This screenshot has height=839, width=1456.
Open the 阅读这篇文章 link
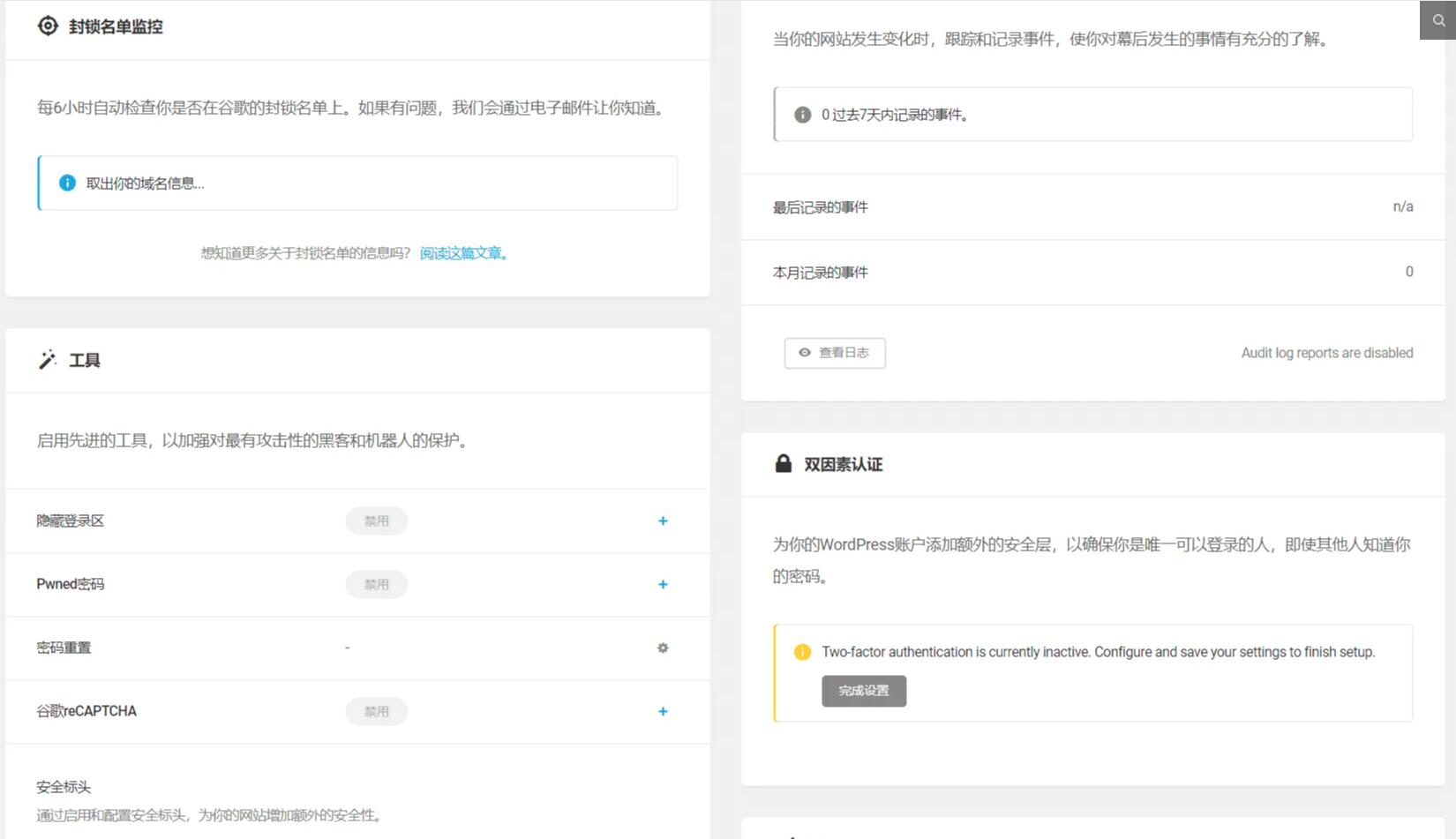point(464,253)
